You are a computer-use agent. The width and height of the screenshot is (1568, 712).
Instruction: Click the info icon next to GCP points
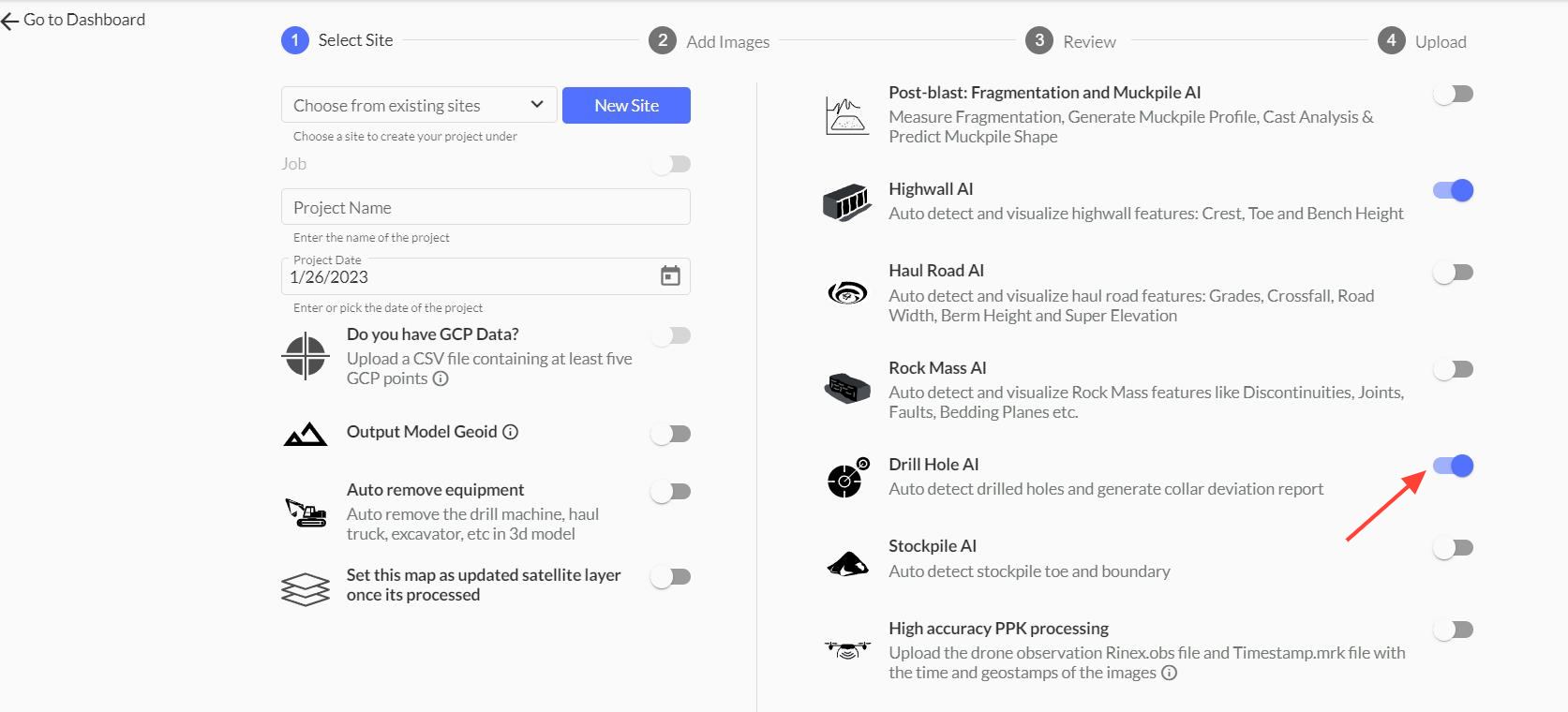click(x=441, y=378)
